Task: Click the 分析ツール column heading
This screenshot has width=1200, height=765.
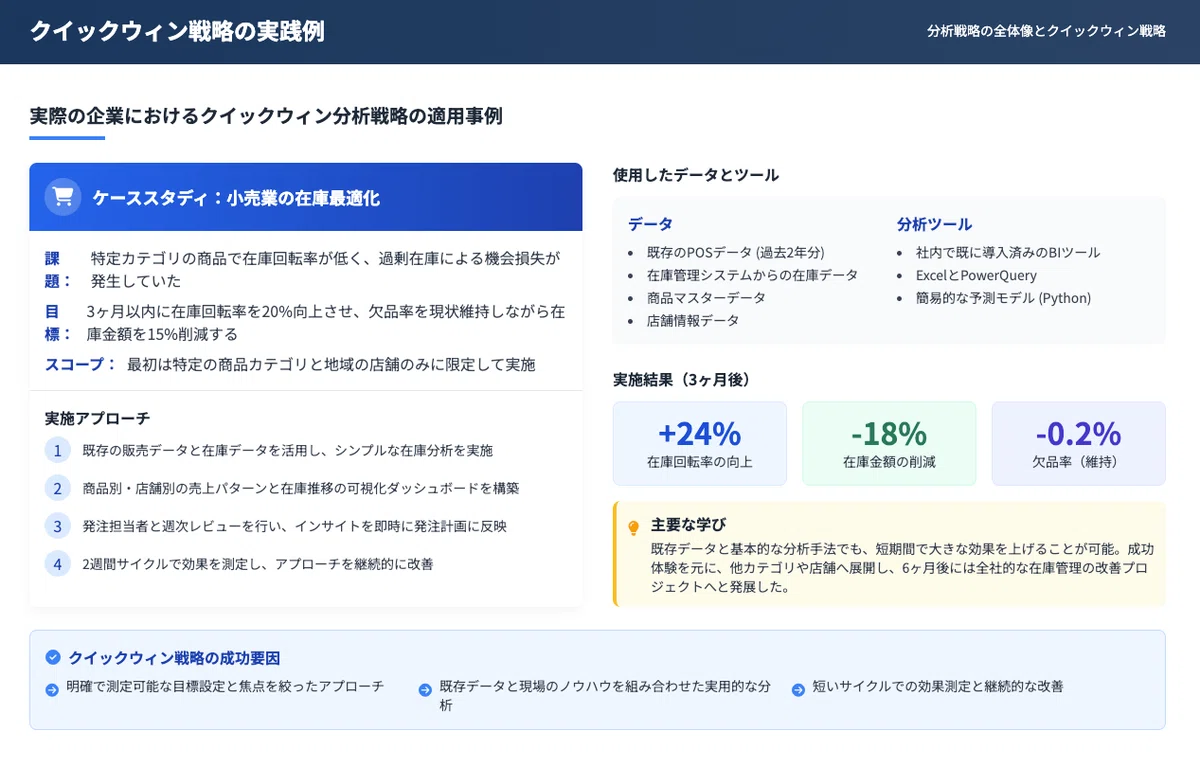Action: [x=934, y=224]
